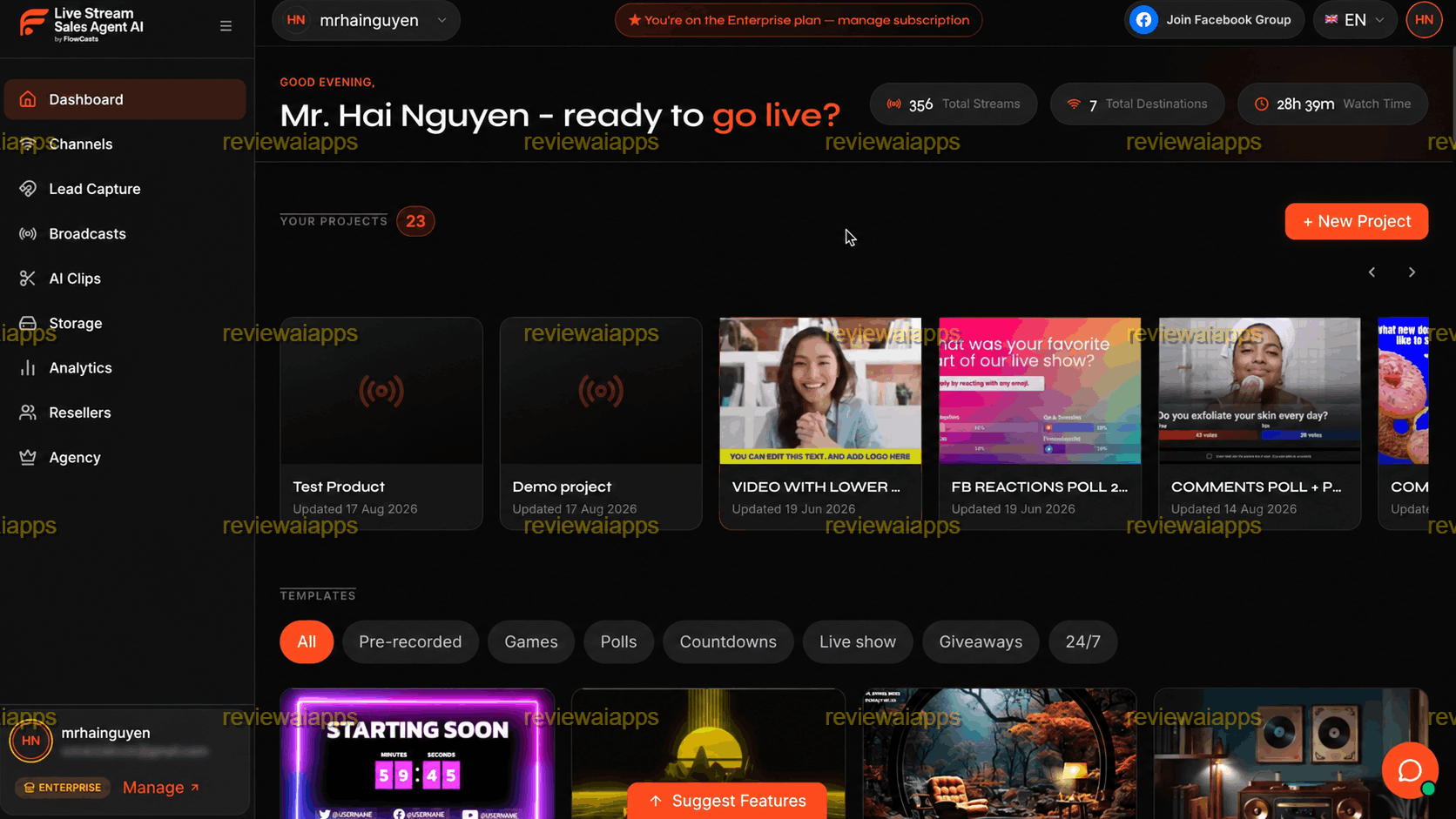
Task: Collapse the sidebar with the hamburger icon
Action: click(x=226, y=26)
